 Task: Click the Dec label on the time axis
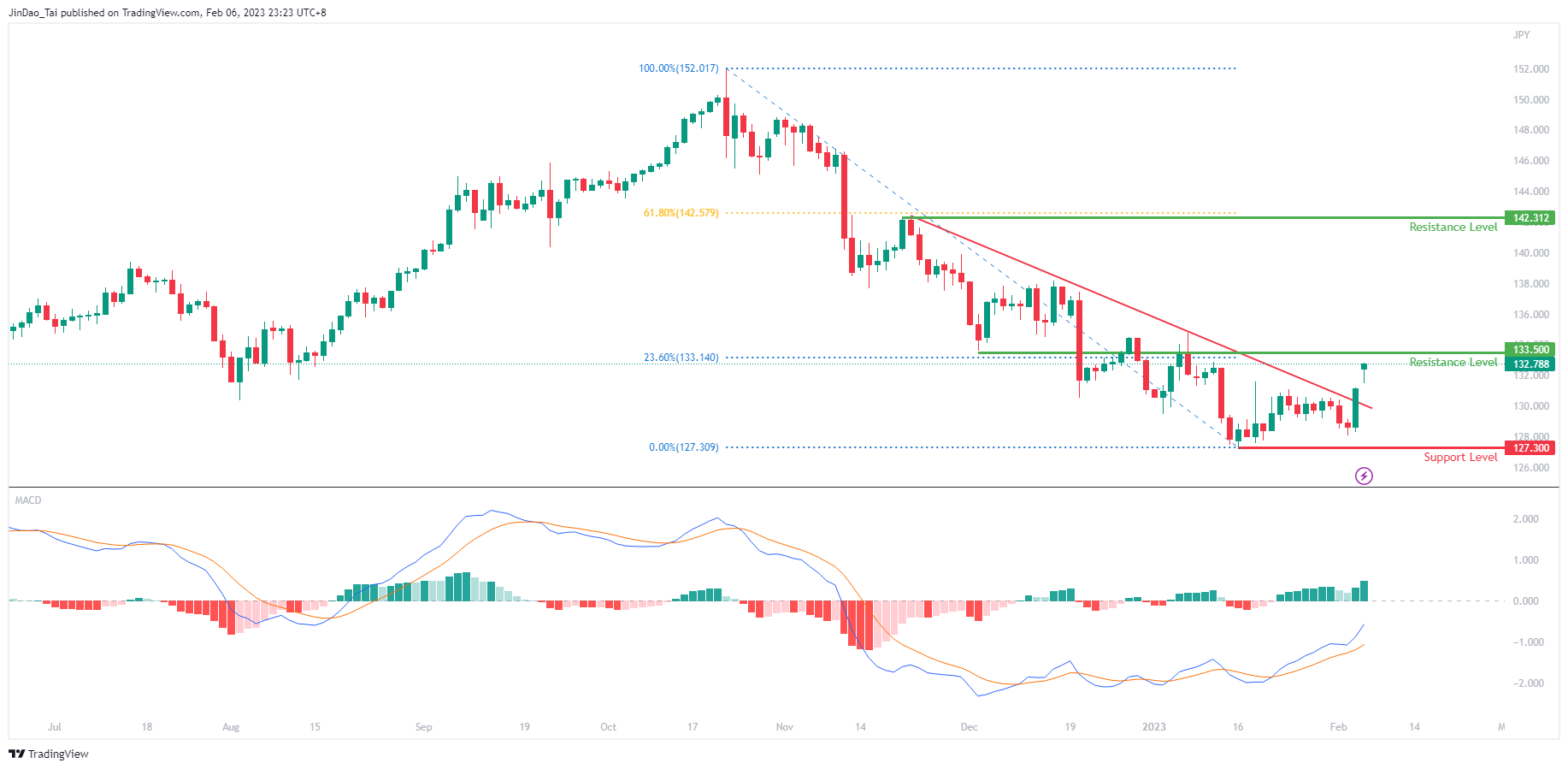click(969, 727)
